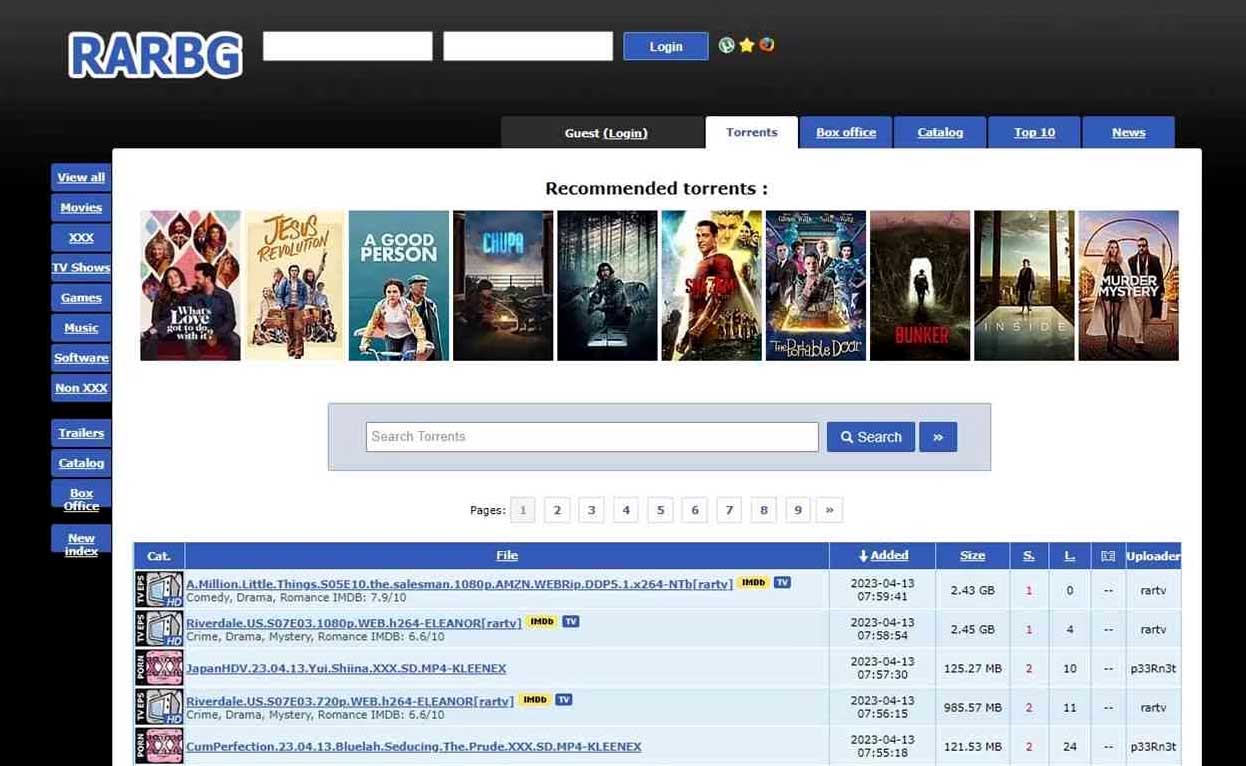Click the comments column header icon
The image size is (1246, 766).
click(1108, 556)
